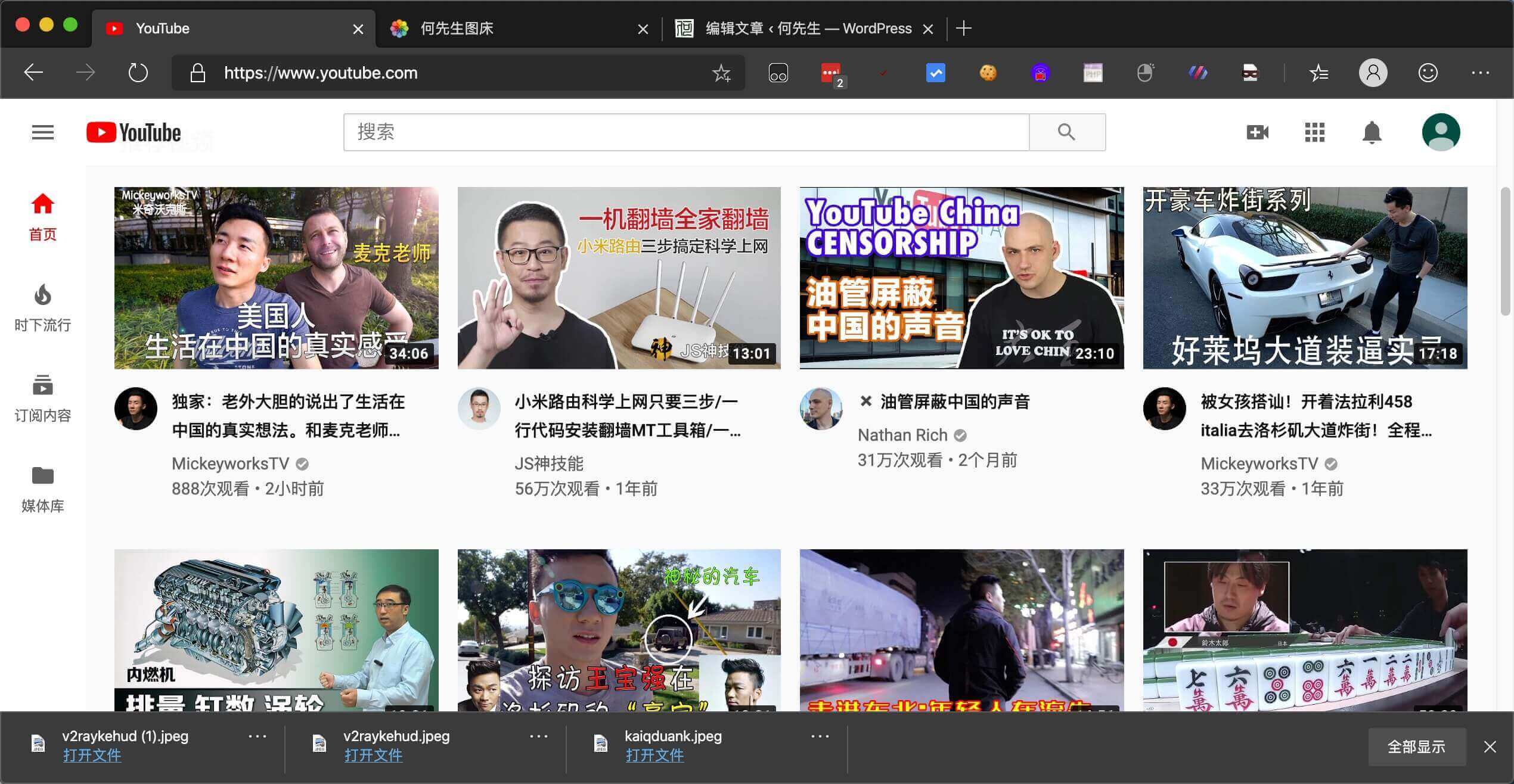Open 媒体库 library in sidebar
The width and height of the screenshot is (1514, 784).
pos(42,489)
